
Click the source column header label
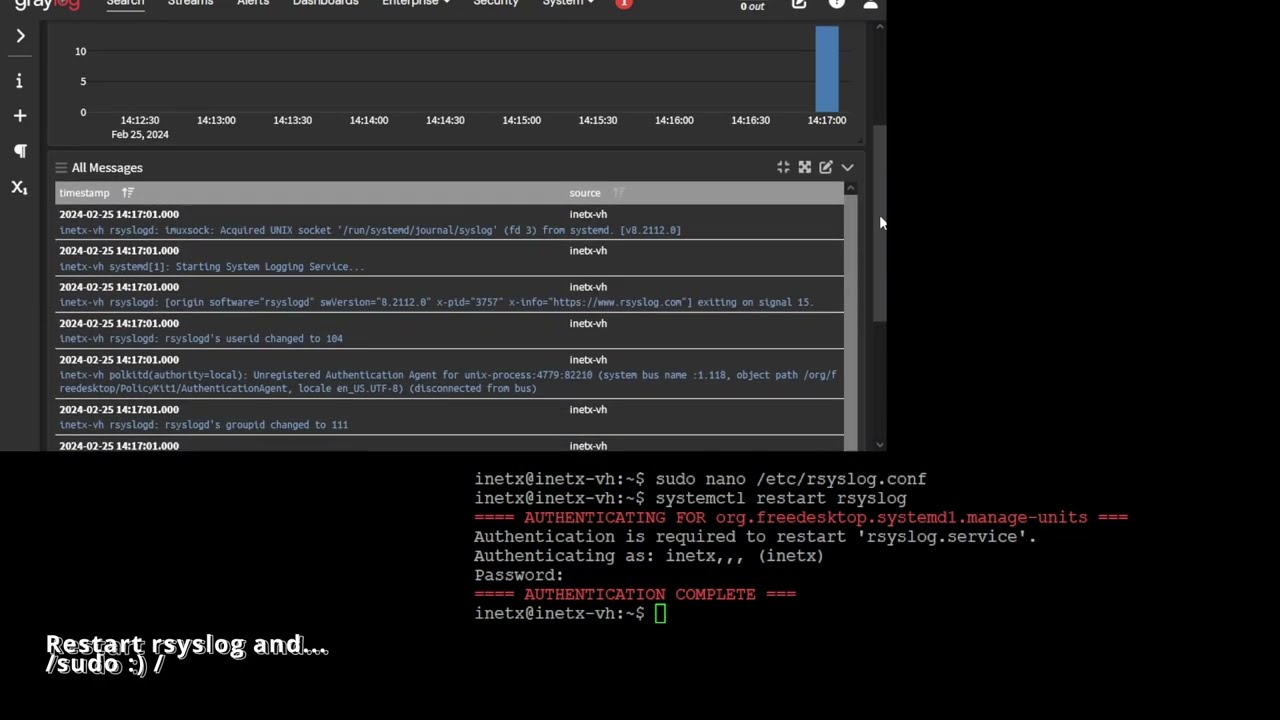click(x=585, y=193)
